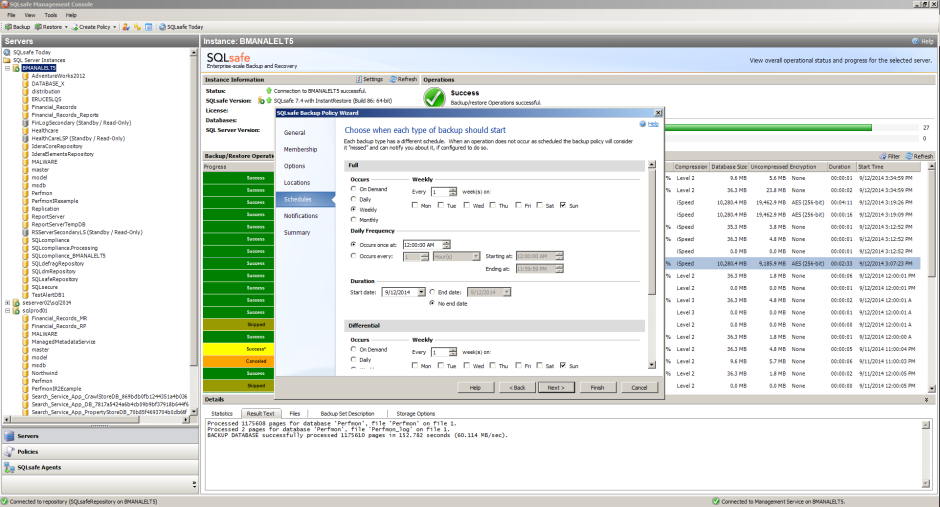The image size is (940, 507).
Task: Click the yellow icon left of the window icon
Action: click(137, 27)
